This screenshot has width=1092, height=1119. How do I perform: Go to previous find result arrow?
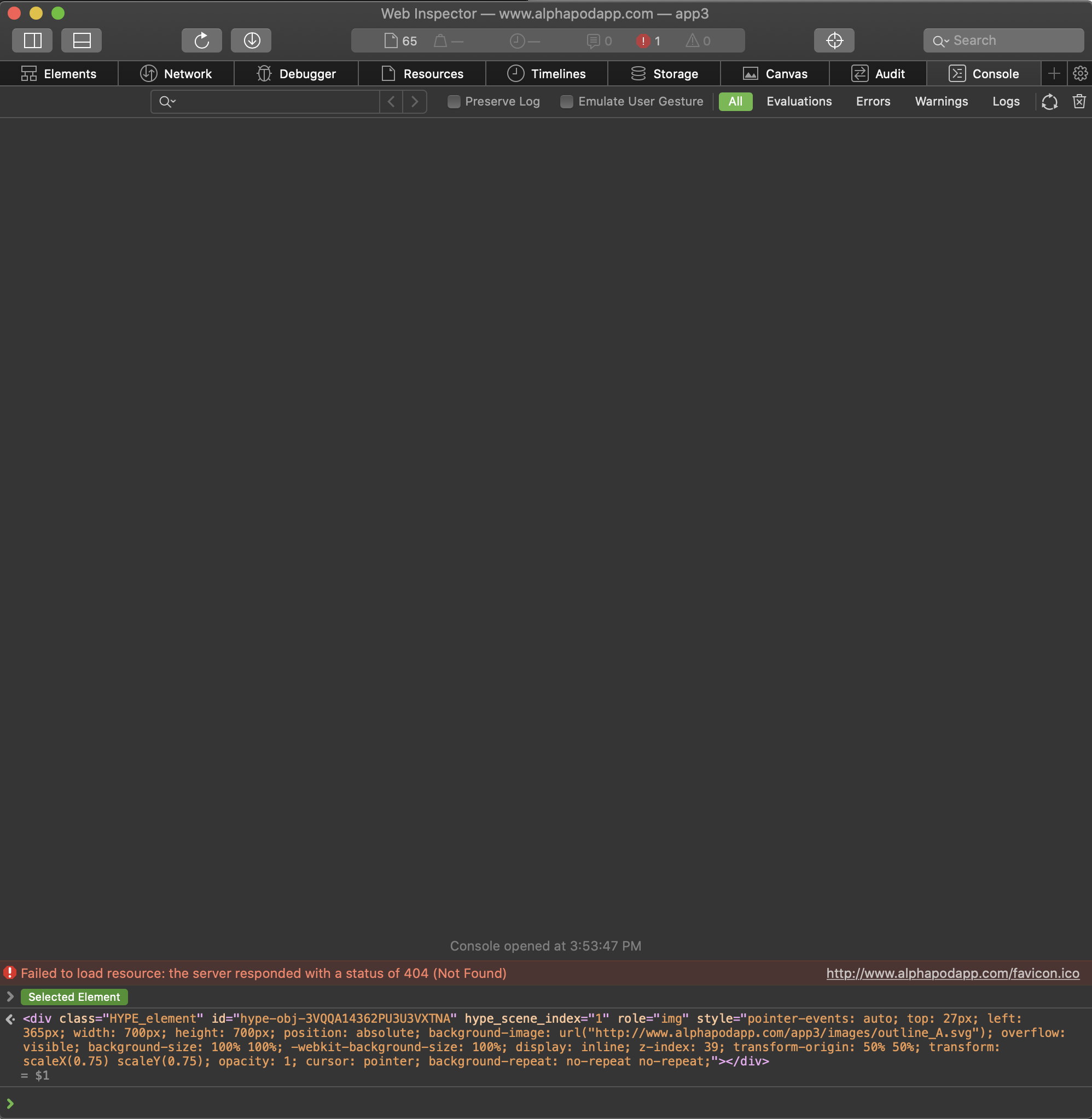[x=391, y=102]
